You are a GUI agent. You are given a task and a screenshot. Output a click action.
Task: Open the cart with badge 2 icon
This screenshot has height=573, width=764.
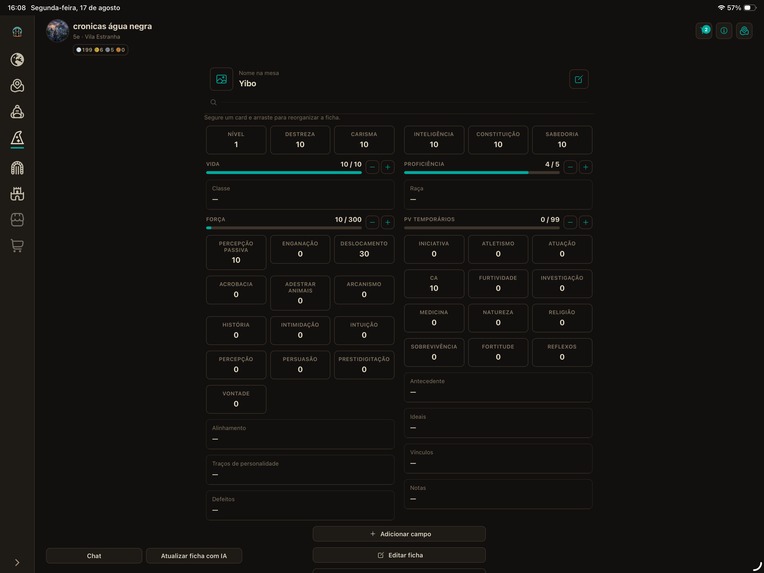(704, 31)
